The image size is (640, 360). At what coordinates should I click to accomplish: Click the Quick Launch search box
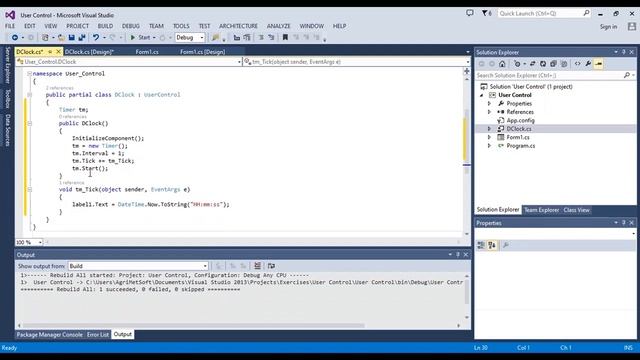(x=544, y=13)
